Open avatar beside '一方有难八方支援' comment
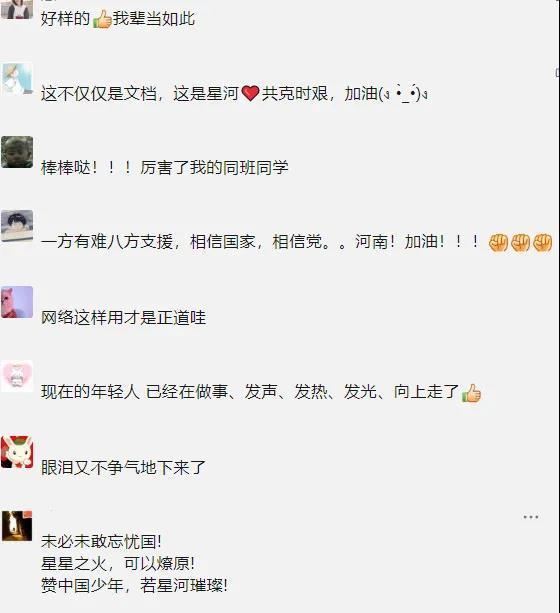Viewport: 560px width, 613px height. [17, 226]
